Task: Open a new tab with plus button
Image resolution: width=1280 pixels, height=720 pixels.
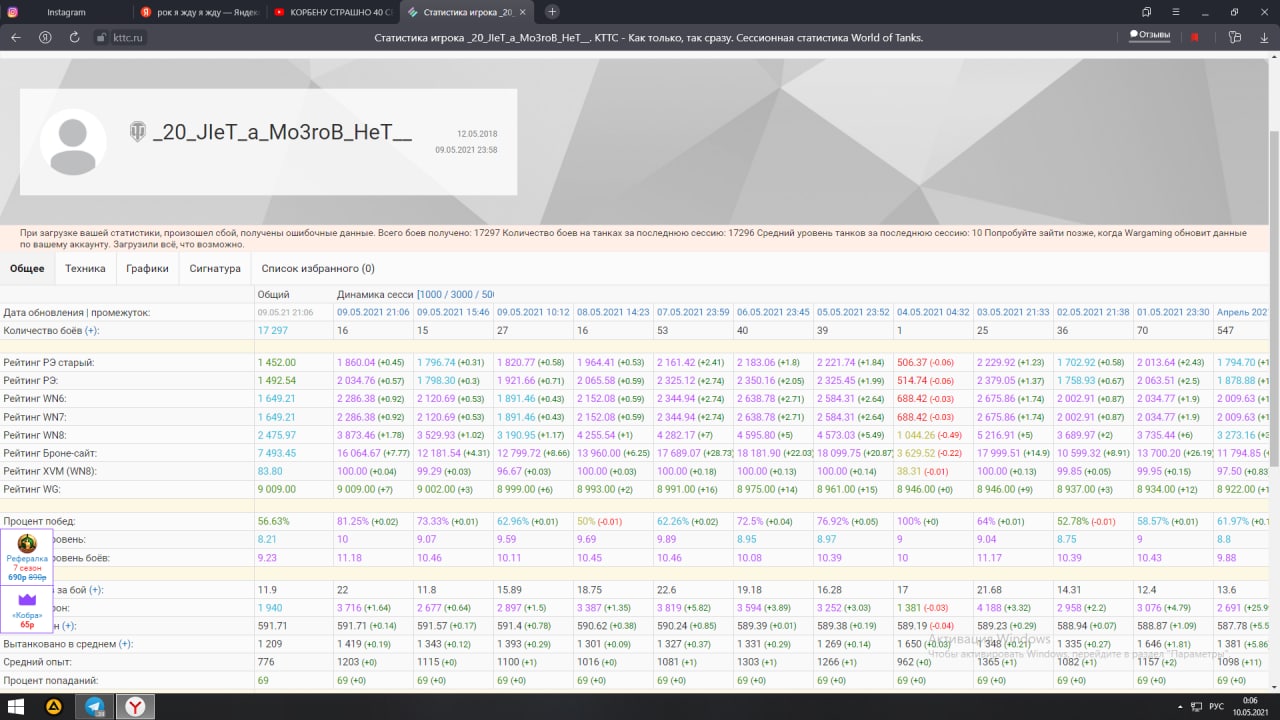Action: click(552, 12)
